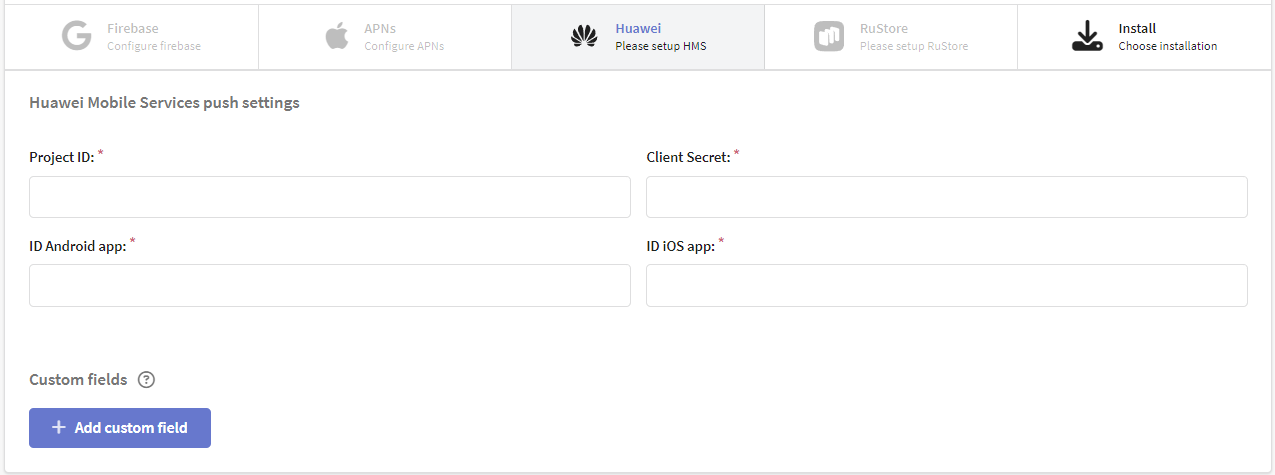Open the APNs configuration tab
The width and height of the screenshot is (1275, 475).
385,37
